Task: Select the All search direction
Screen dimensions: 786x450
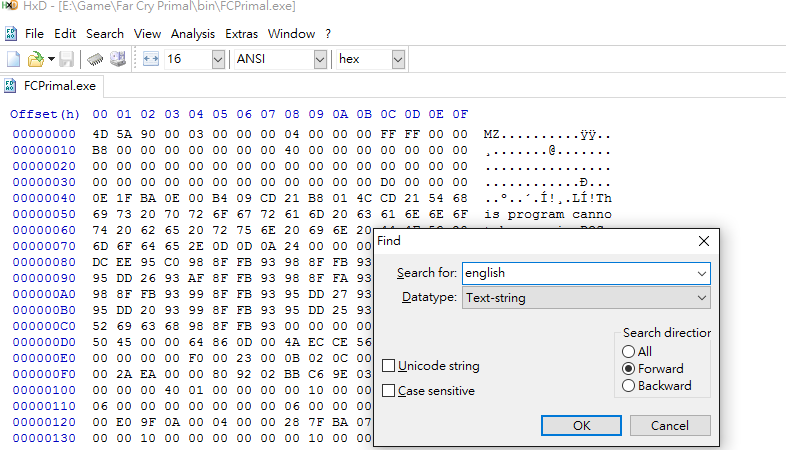Action: point(628,351)
